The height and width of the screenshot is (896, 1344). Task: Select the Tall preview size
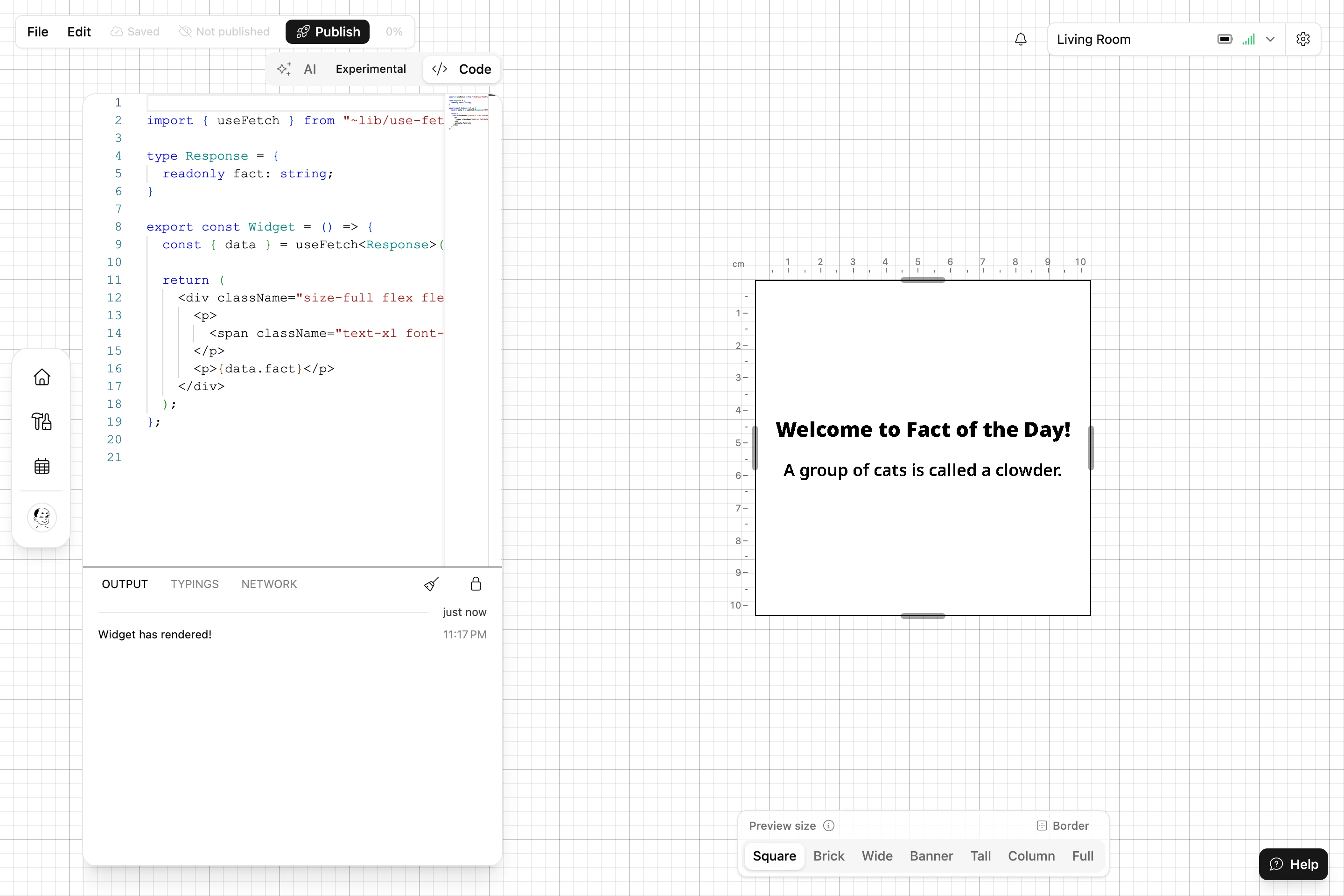pyautogui.click(x=980, y=856)
